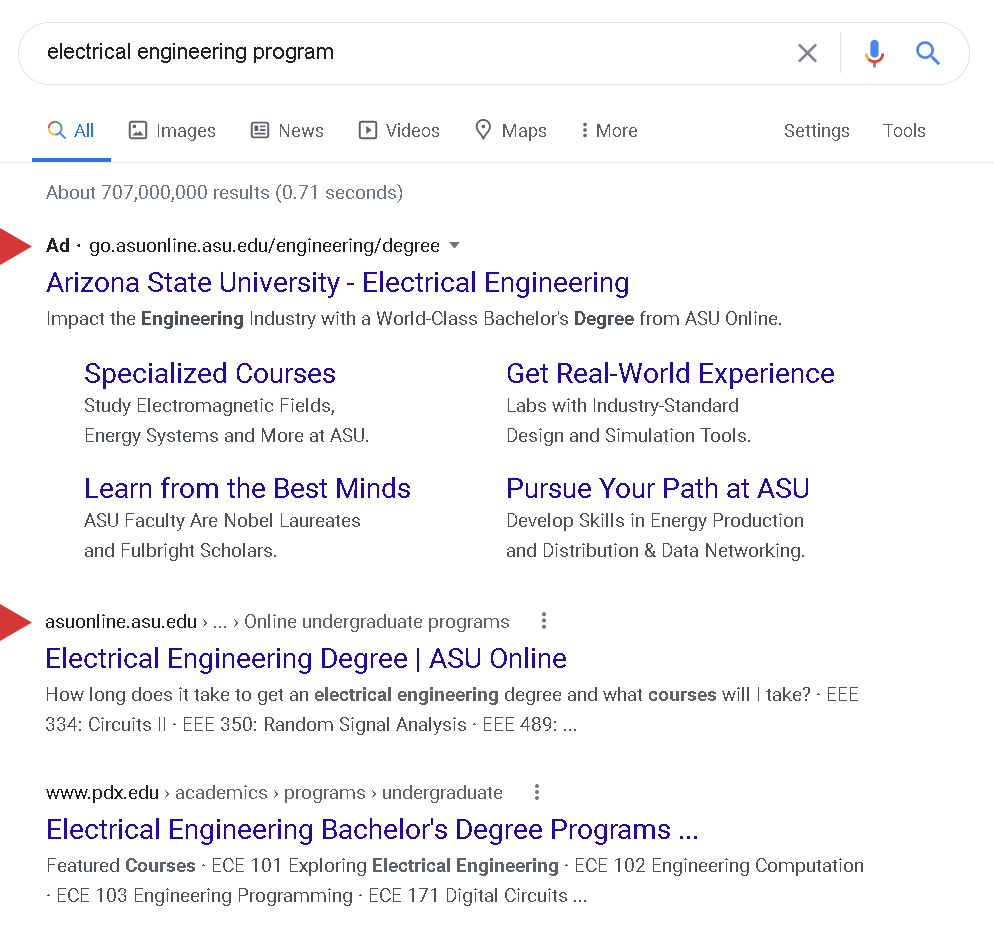
Task: Click the blue magnifier search icon
Action: pyautogui.click(x=928, y=53)
